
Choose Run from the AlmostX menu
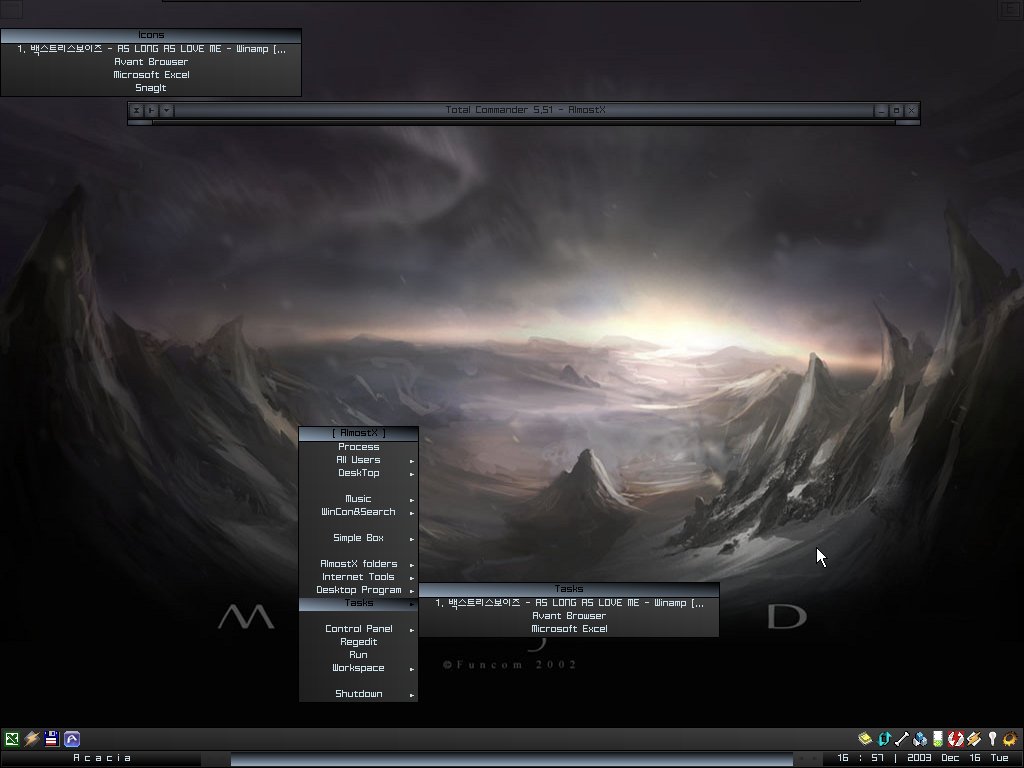click(359, 655)
